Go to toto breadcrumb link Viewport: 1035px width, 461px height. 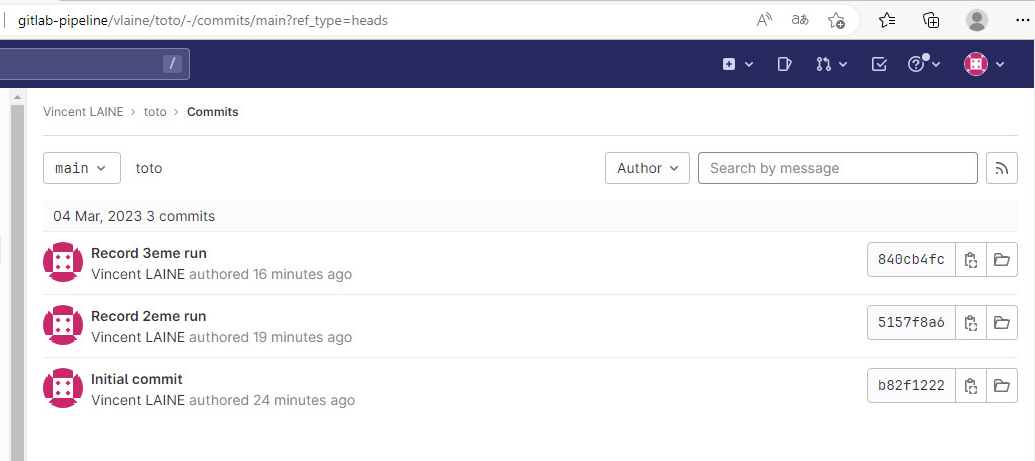tap(155, 112)
